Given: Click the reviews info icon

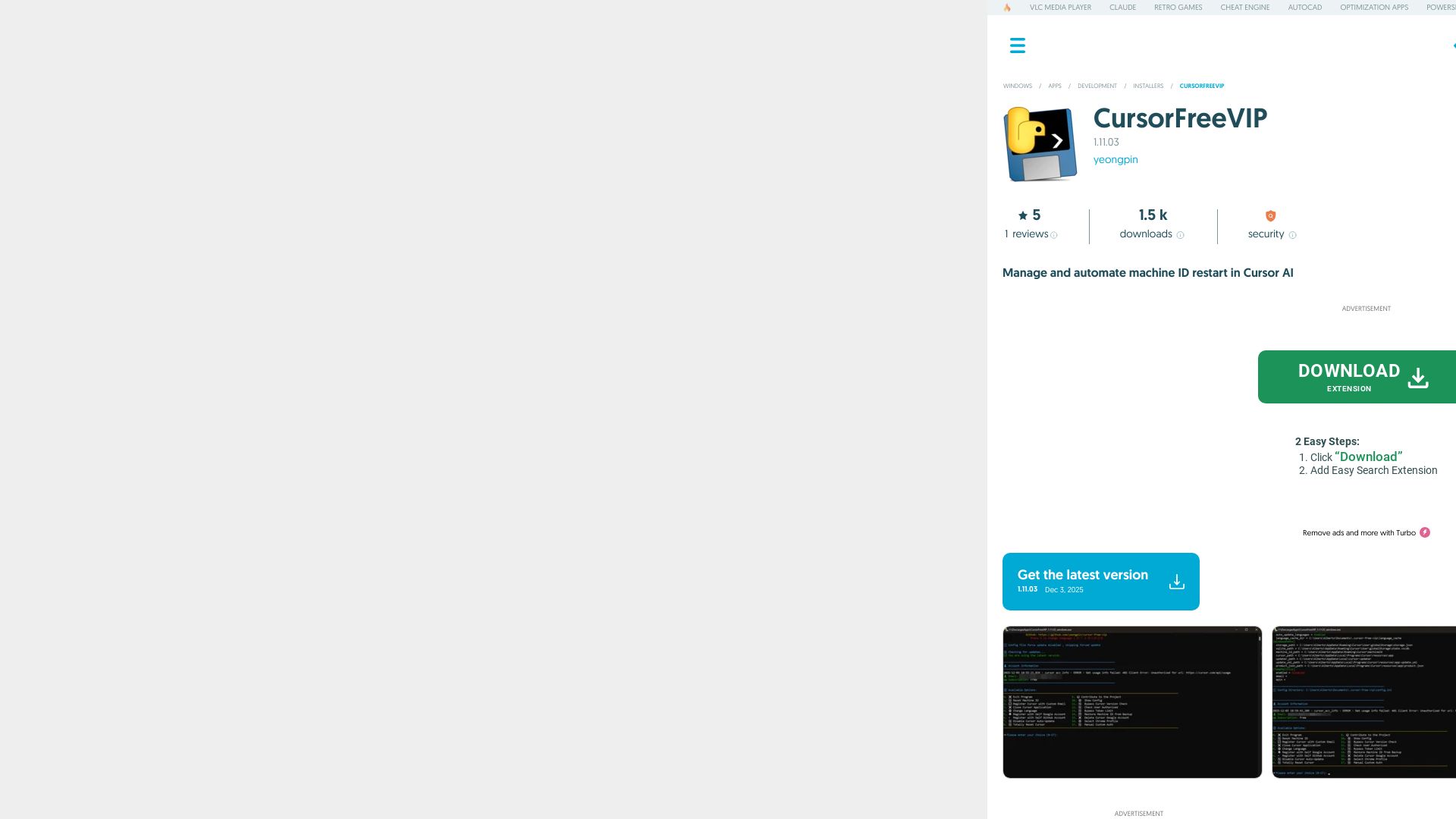Looking at the screenshot, I should (x=1054, y=235).
